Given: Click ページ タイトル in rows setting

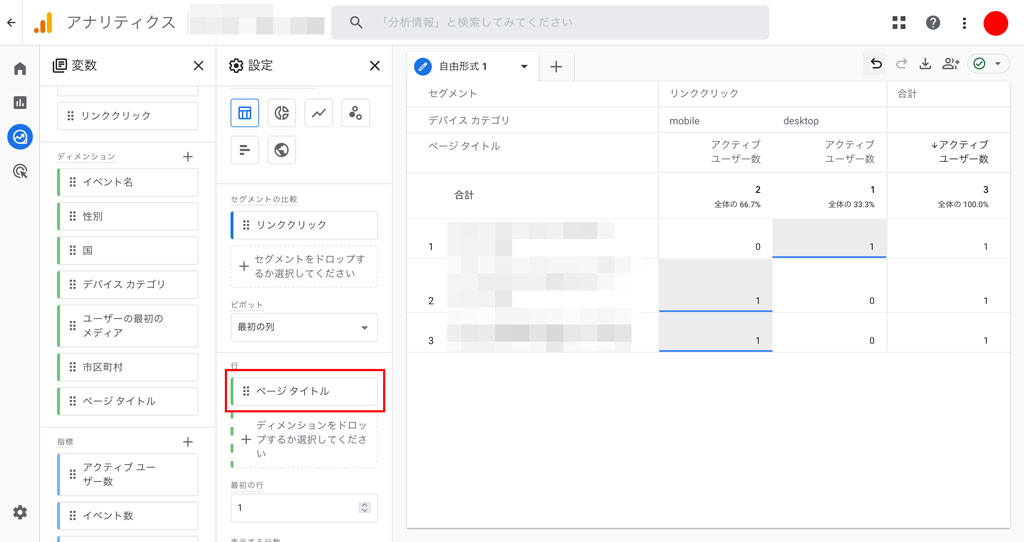Looking at the screenshot, I should pyautogui.click(x=304, y=391).
